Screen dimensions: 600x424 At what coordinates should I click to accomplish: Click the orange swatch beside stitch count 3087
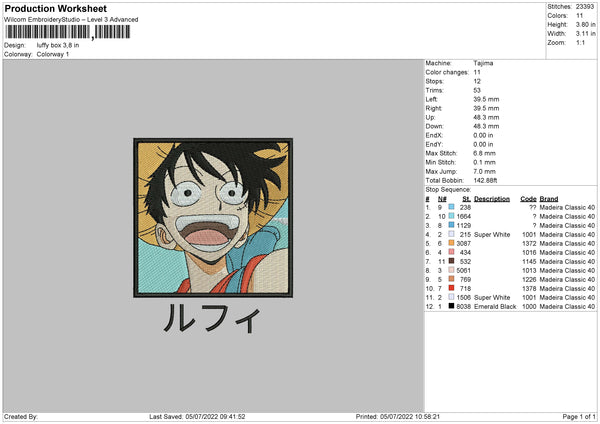point(452,243)
